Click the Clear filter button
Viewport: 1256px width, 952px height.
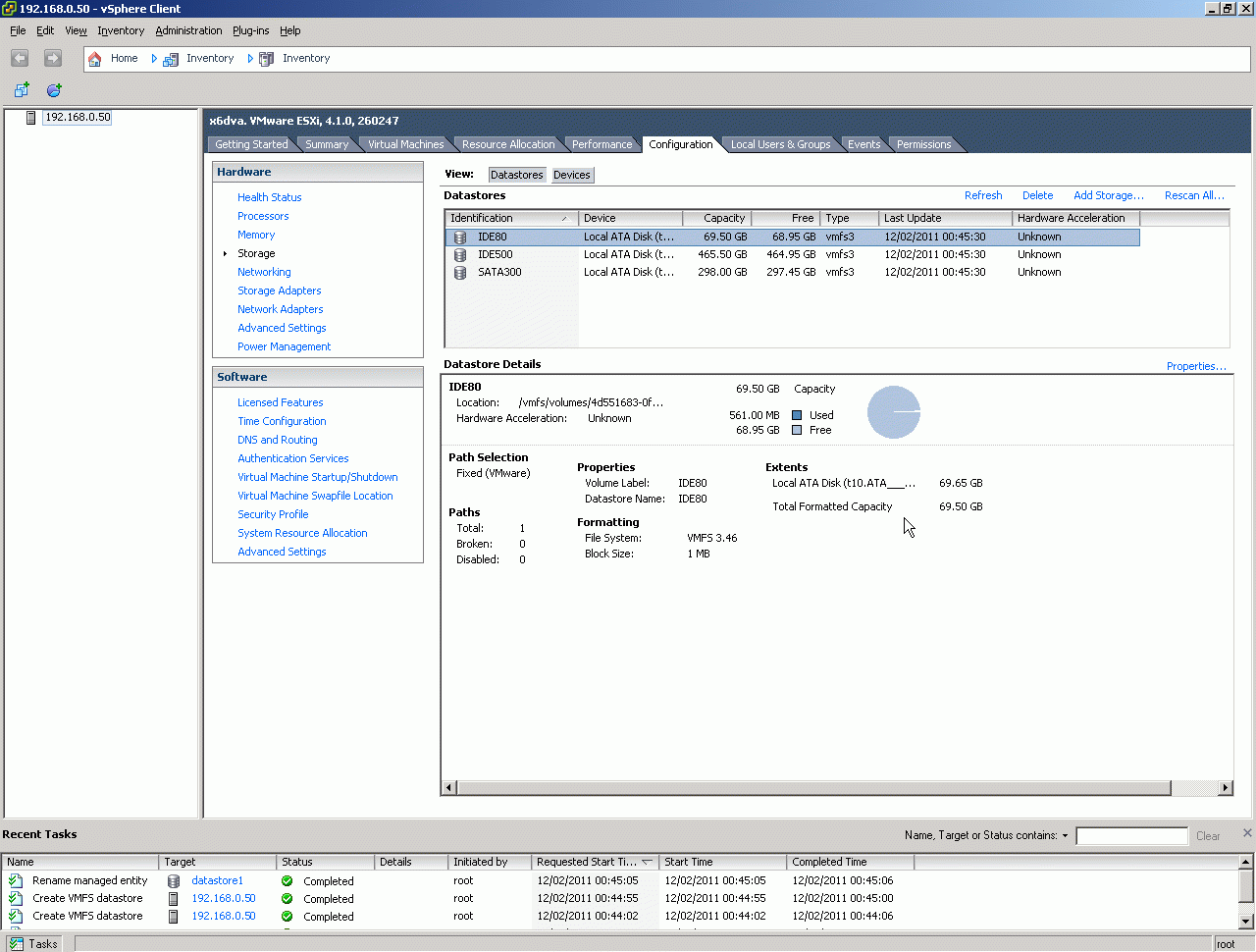1208,836
